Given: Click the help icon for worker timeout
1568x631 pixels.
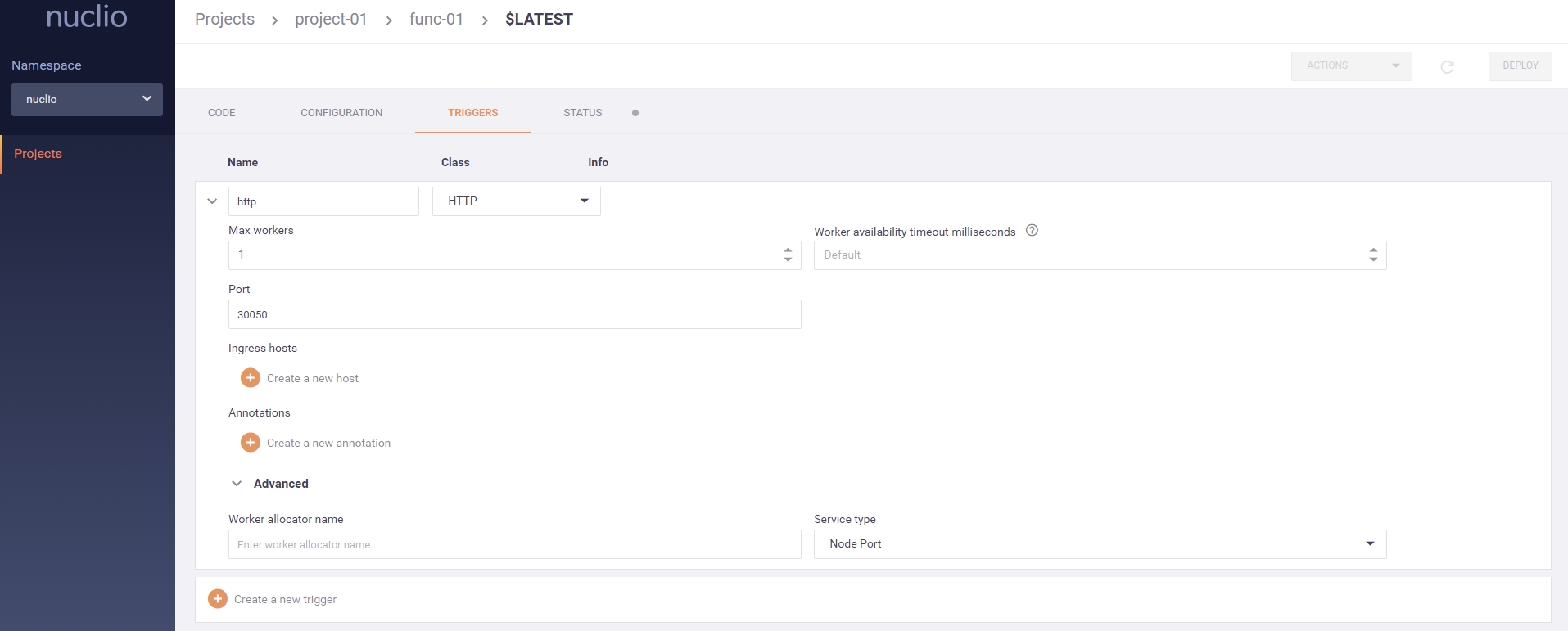Looking at the screenshot, I should (x=1032, y=231).
